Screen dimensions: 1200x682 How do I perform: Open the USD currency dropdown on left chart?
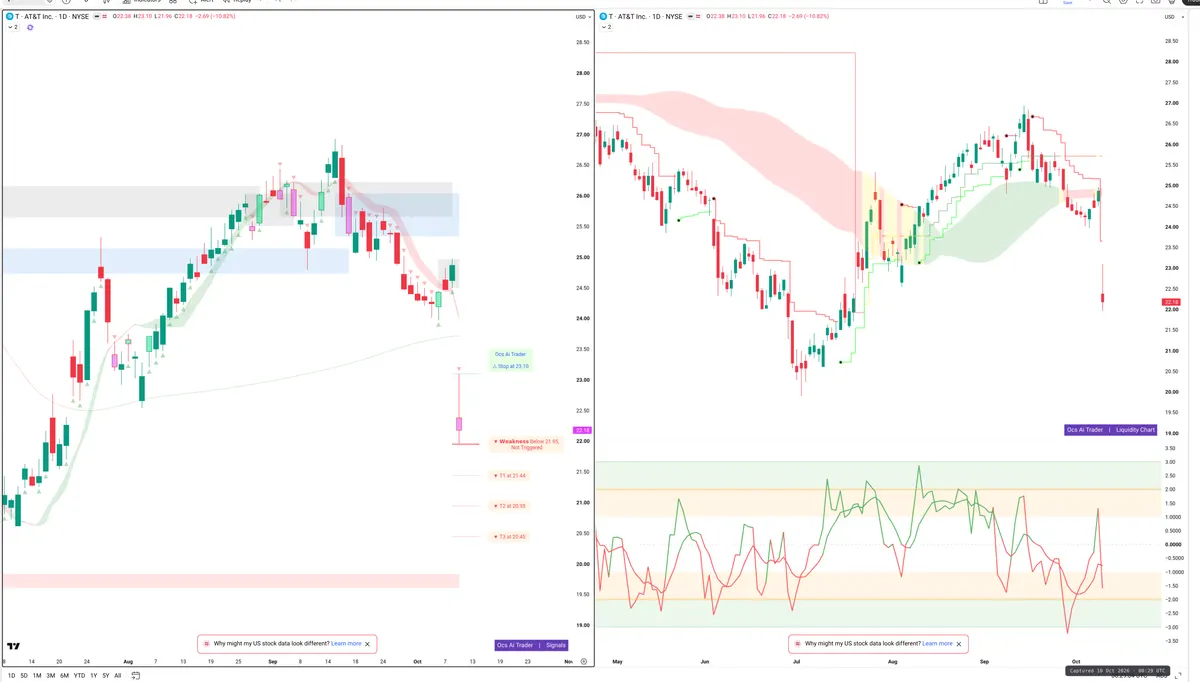tap(581, 17)
